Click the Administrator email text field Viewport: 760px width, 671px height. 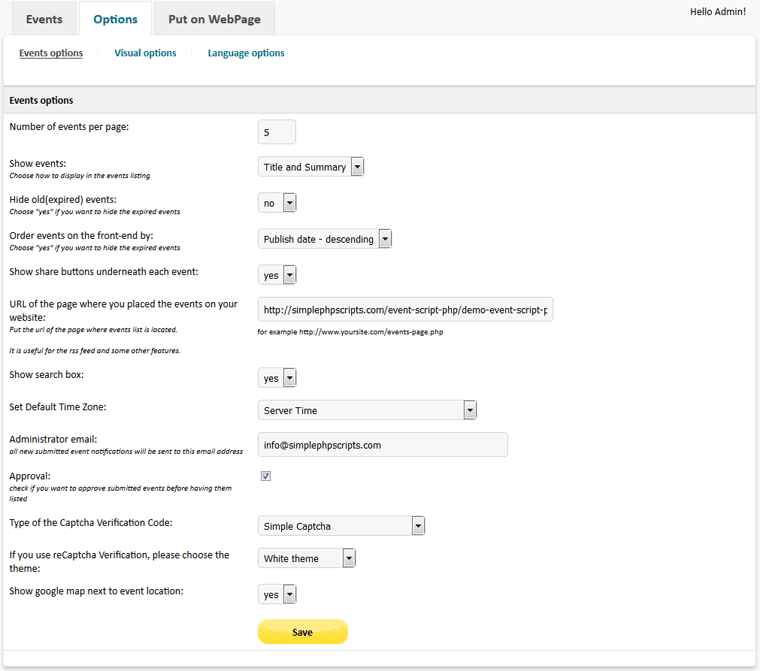pyautogui.click(x=382, y=445)
